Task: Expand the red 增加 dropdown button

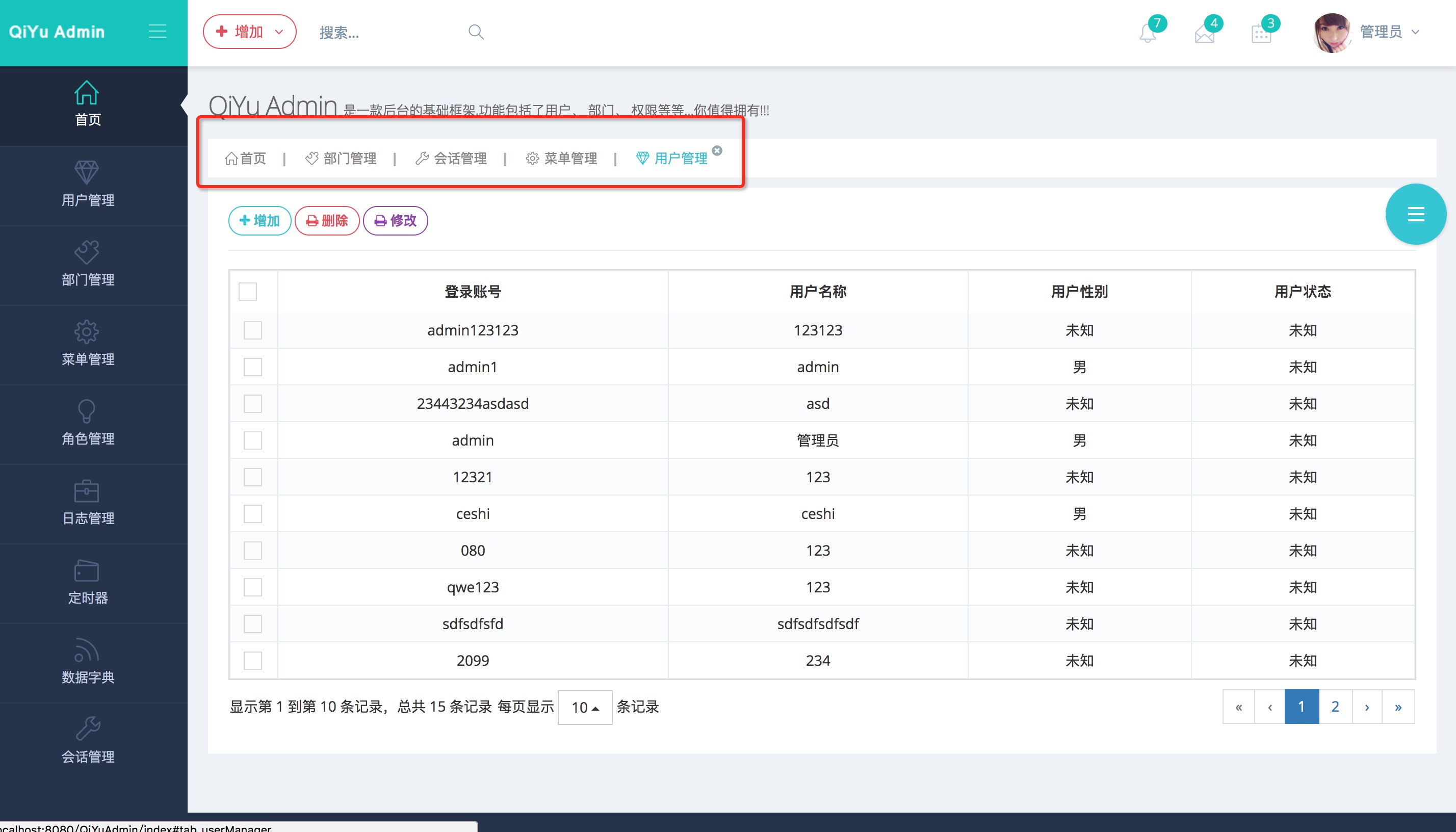Action: point(249,32)
